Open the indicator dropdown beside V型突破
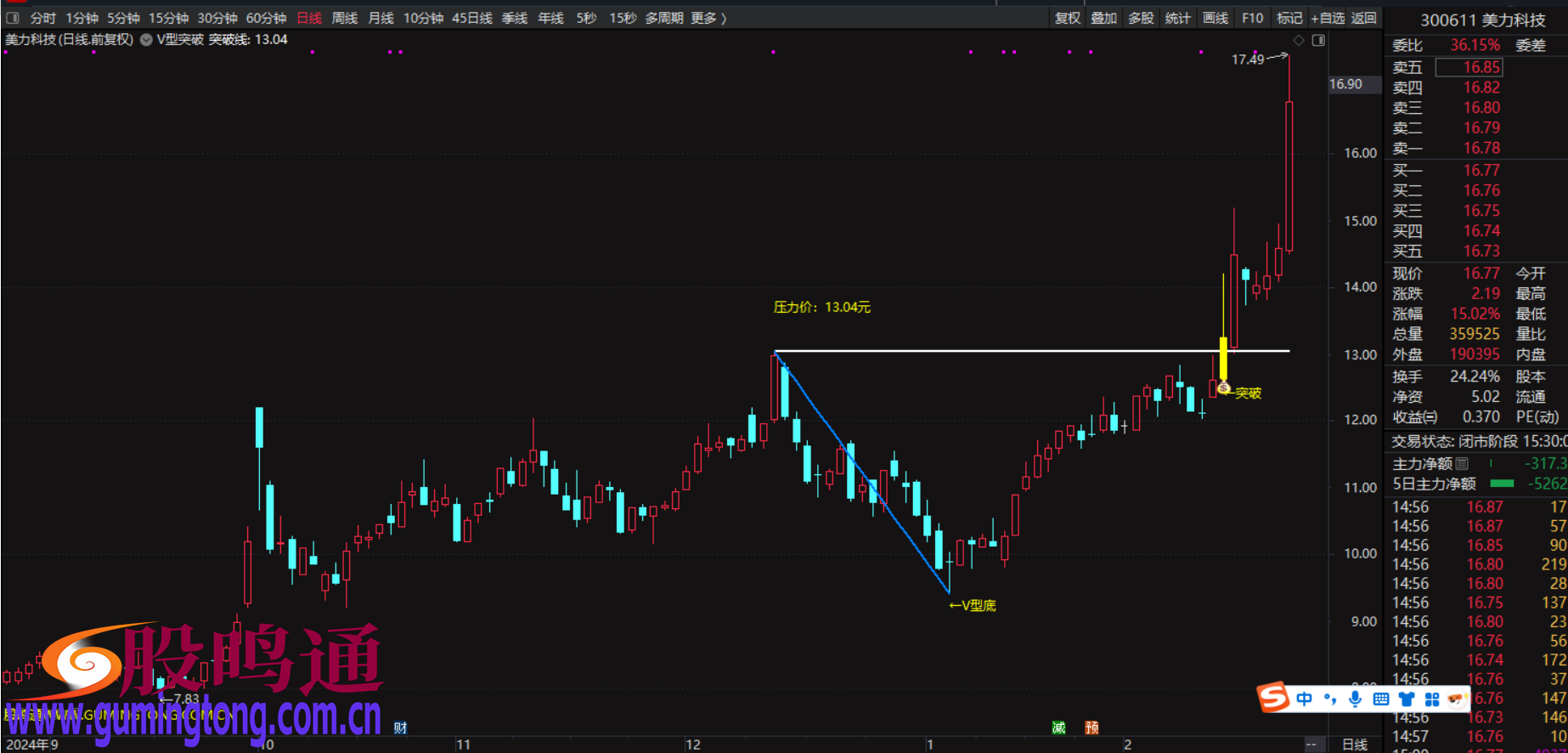 (x=146, y=40)
